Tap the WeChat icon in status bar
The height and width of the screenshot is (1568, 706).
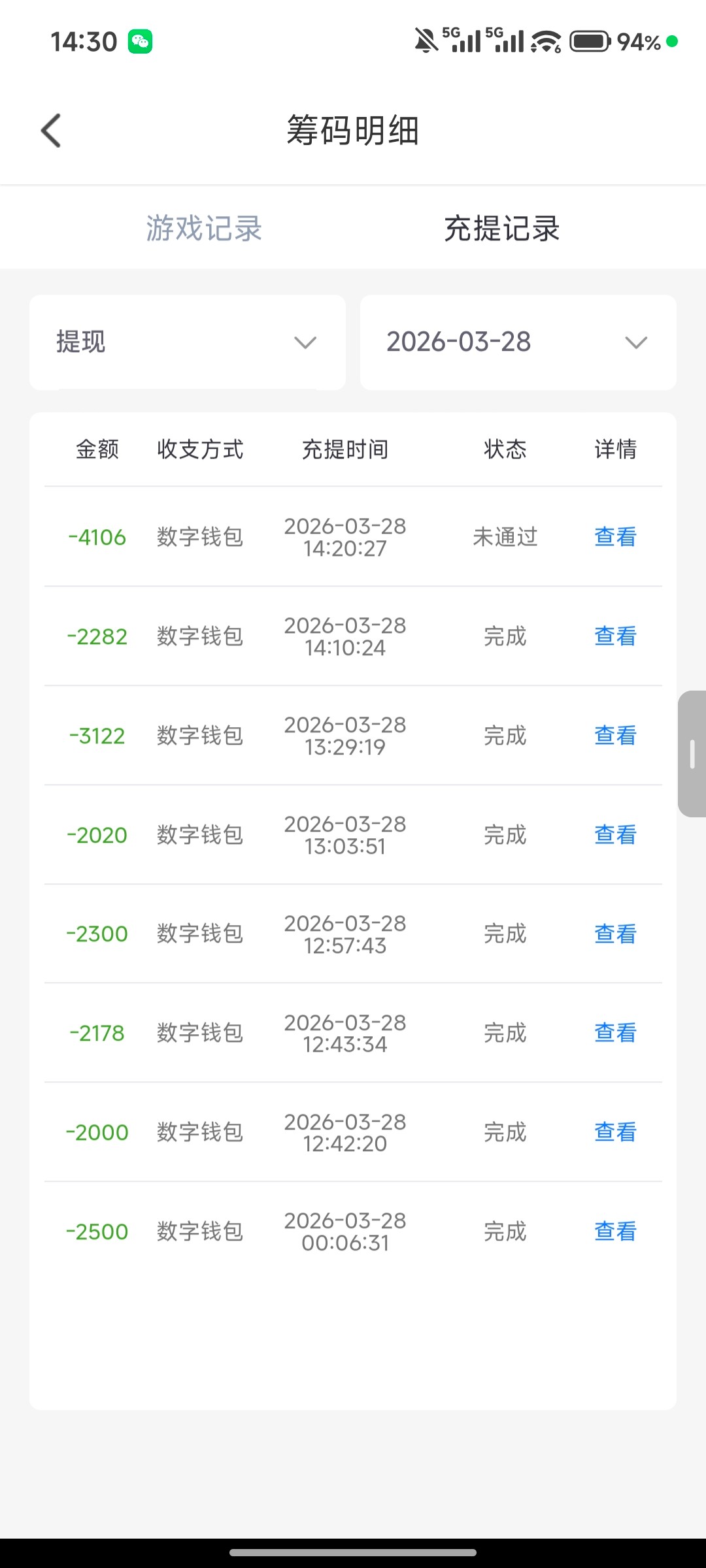point(140,42)
